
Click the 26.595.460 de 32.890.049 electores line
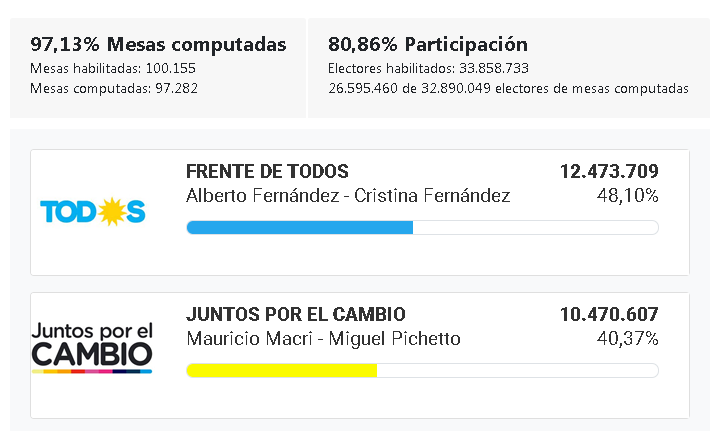point(507,88)
